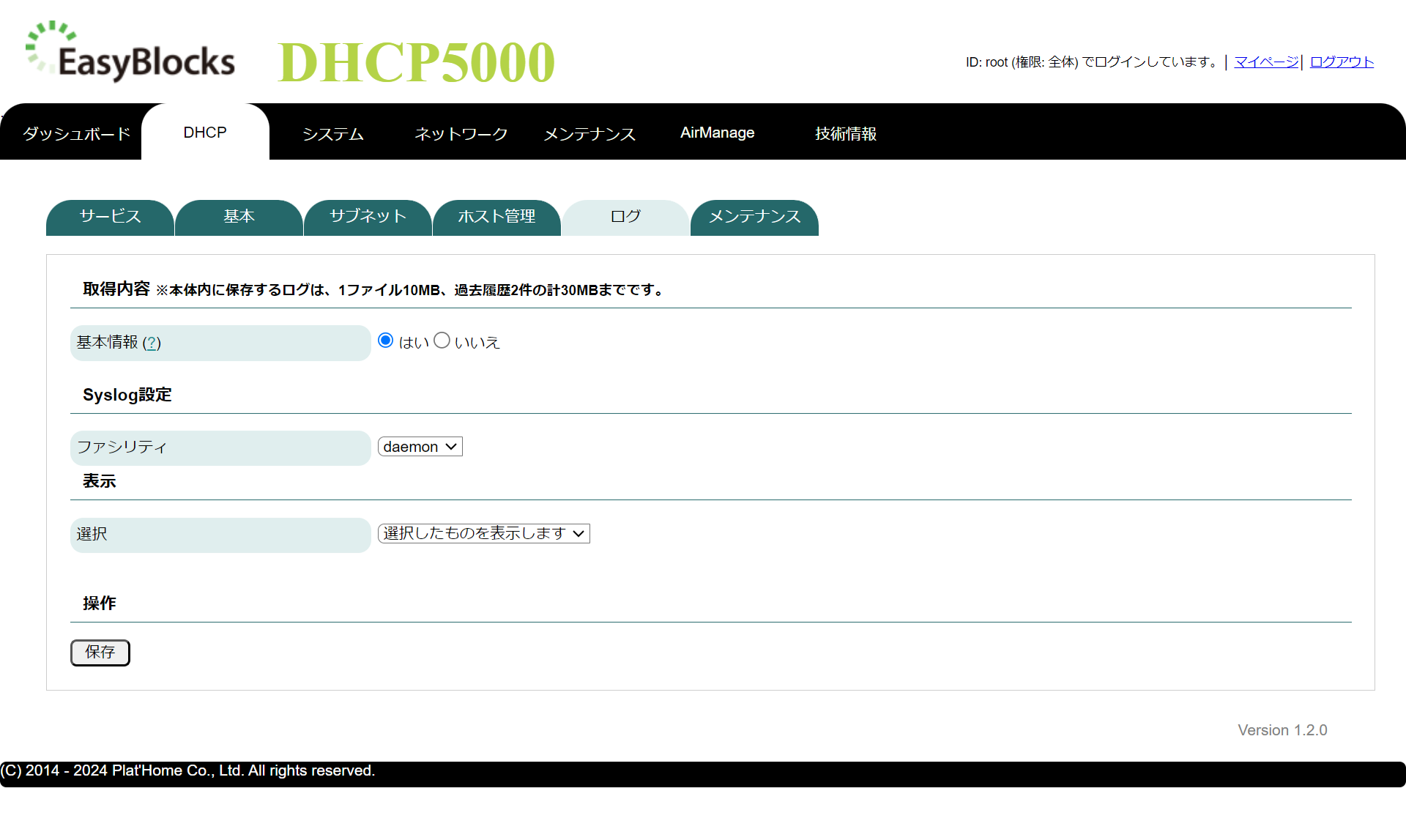The height and width of the screenshot is (840, 1406).
Task: Select the DHCP main tab
Action: click(205, 133)
